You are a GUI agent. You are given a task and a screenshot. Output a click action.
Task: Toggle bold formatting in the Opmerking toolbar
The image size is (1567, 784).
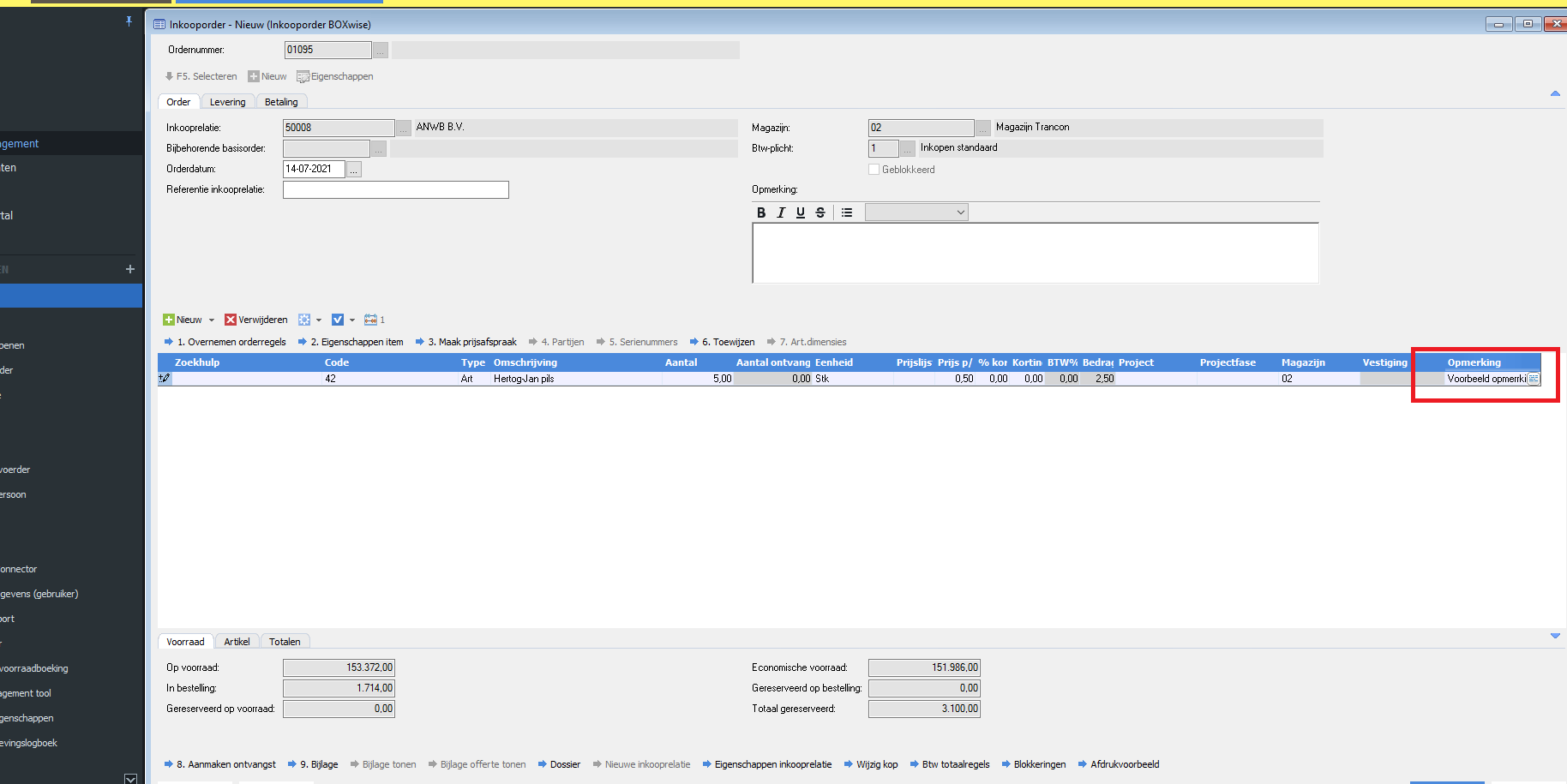[760, 212]
